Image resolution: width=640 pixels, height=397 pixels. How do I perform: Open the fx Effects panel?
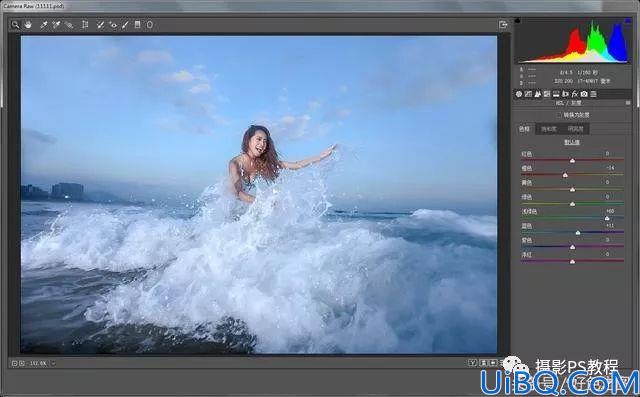point(575,94)
